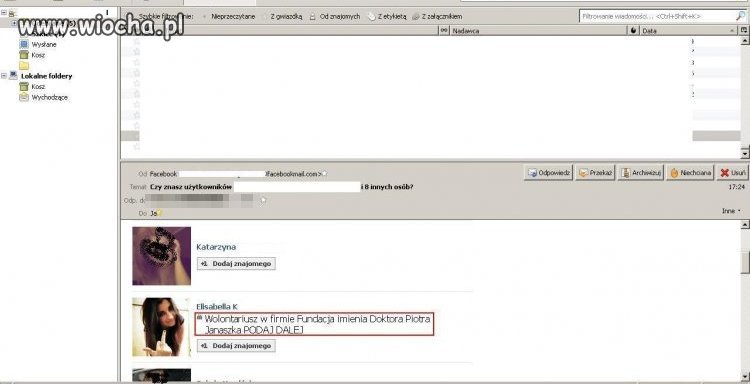Select Lokalne foldery in the tree
The height and width of the screenshot is (384, 750).
42,76
